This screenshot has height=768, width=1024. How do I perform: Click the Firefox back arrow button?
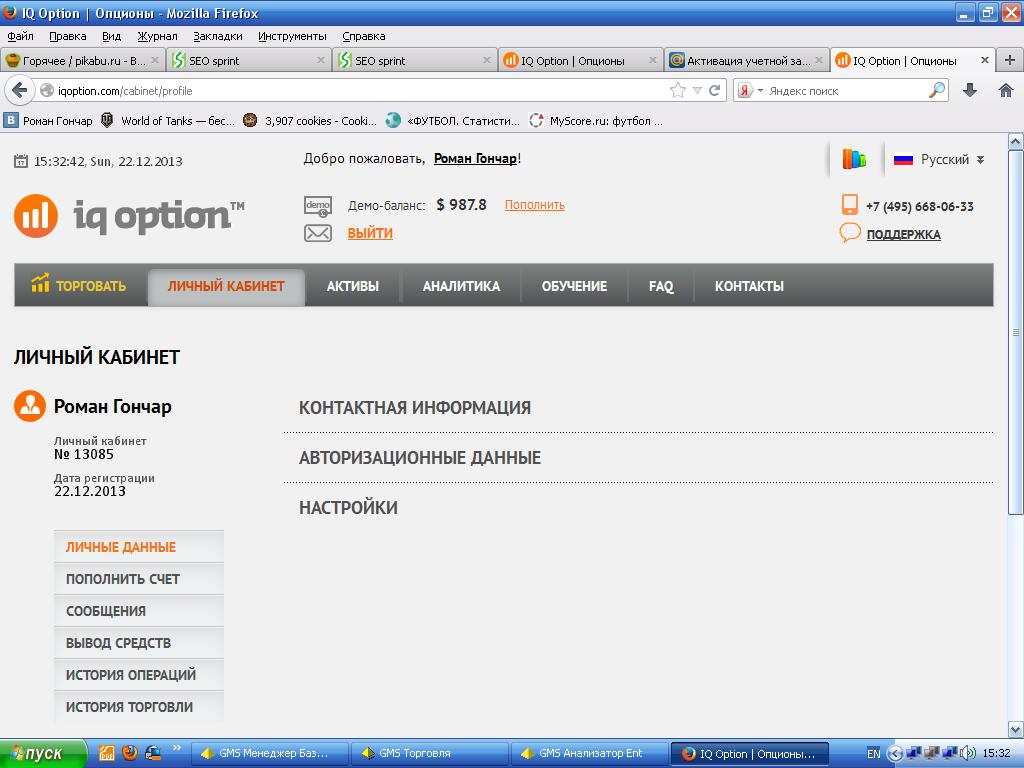(20, 90)
